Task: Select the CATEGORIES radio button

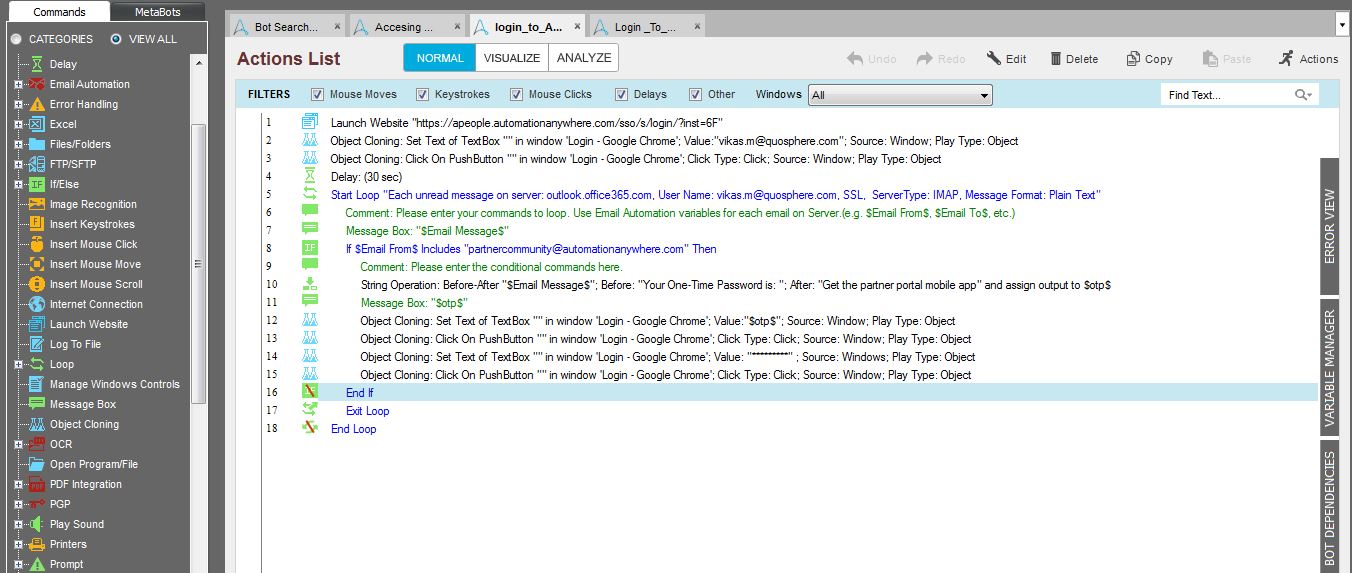Action: coord(16,39)
